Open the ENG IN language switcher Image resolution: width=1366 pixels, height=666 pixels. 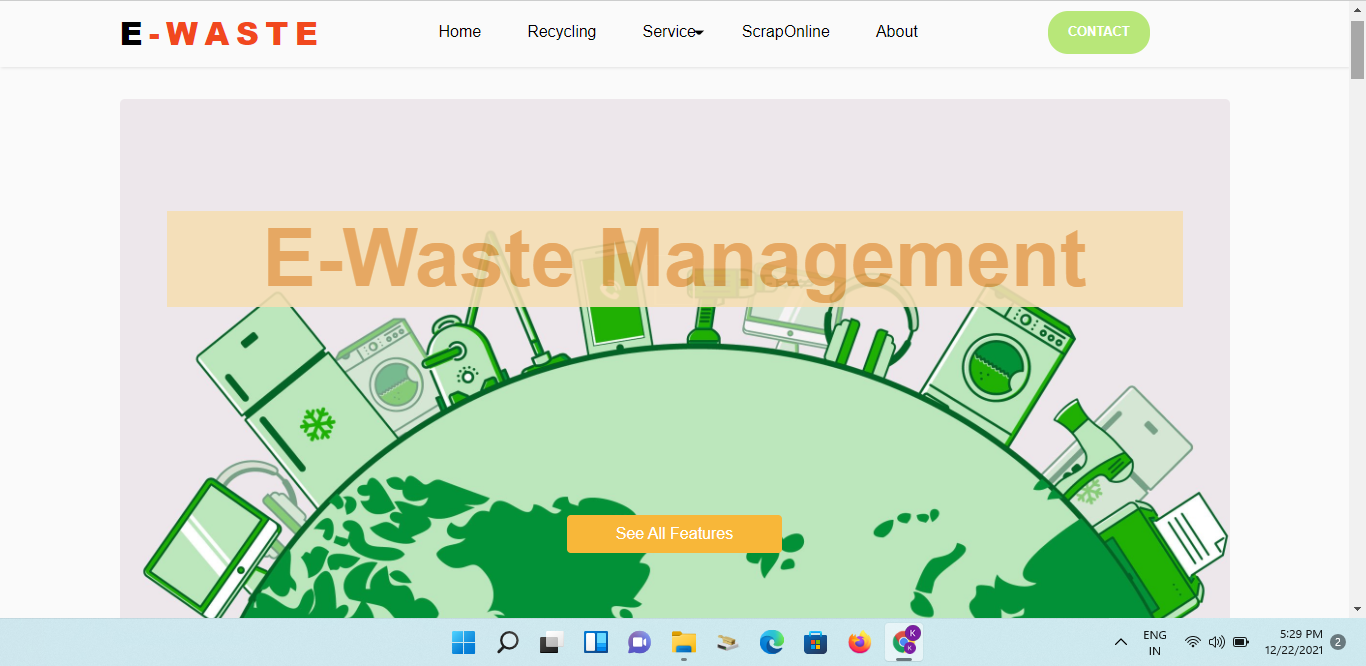1155,641
